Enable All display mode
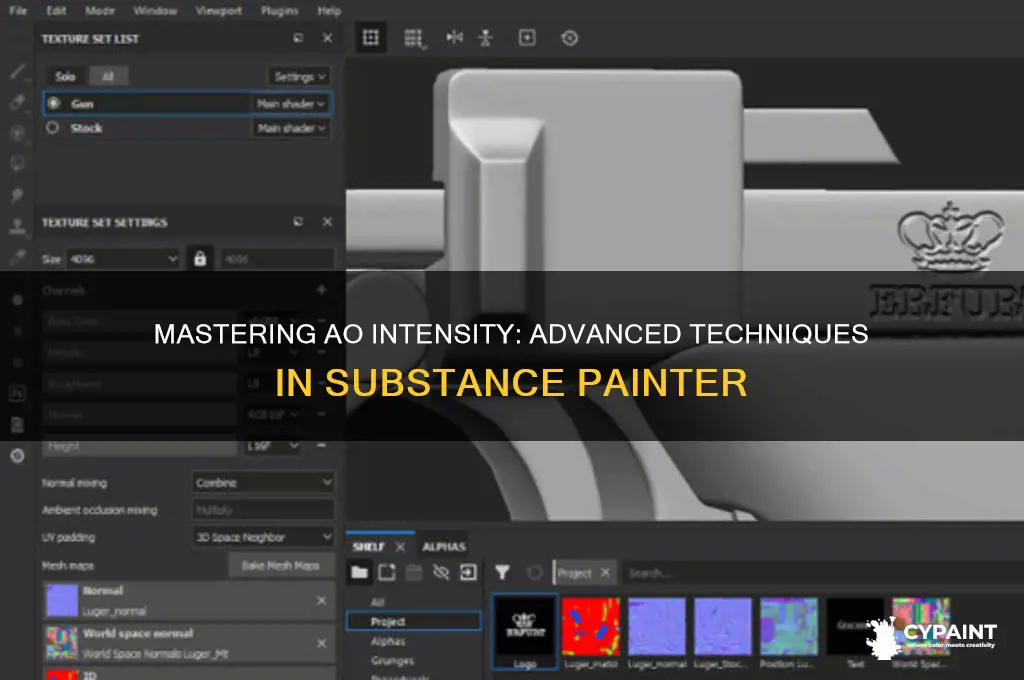This screenshot has width=1024, height=680. click(x=108, y=76)
